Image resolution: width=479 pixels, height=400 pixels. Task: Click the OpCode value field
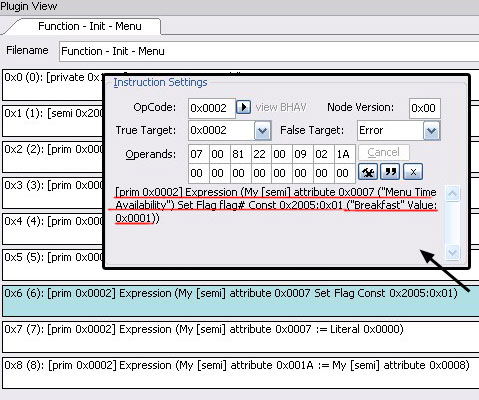(x=212, y=108)
